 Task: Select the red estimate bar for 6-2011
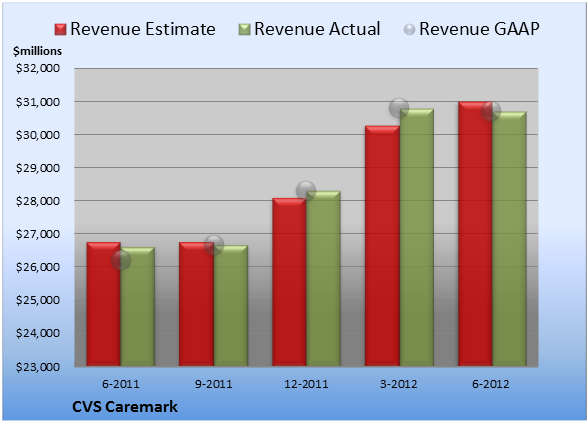click(x=104, y=304)
